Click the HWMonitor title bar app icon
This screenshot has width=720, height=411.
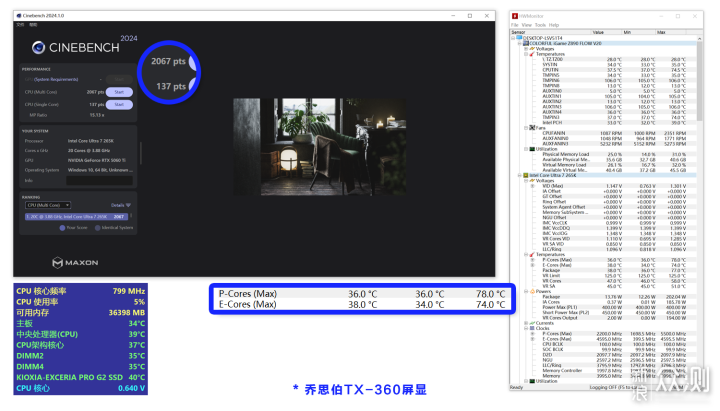tap(515, 16)
